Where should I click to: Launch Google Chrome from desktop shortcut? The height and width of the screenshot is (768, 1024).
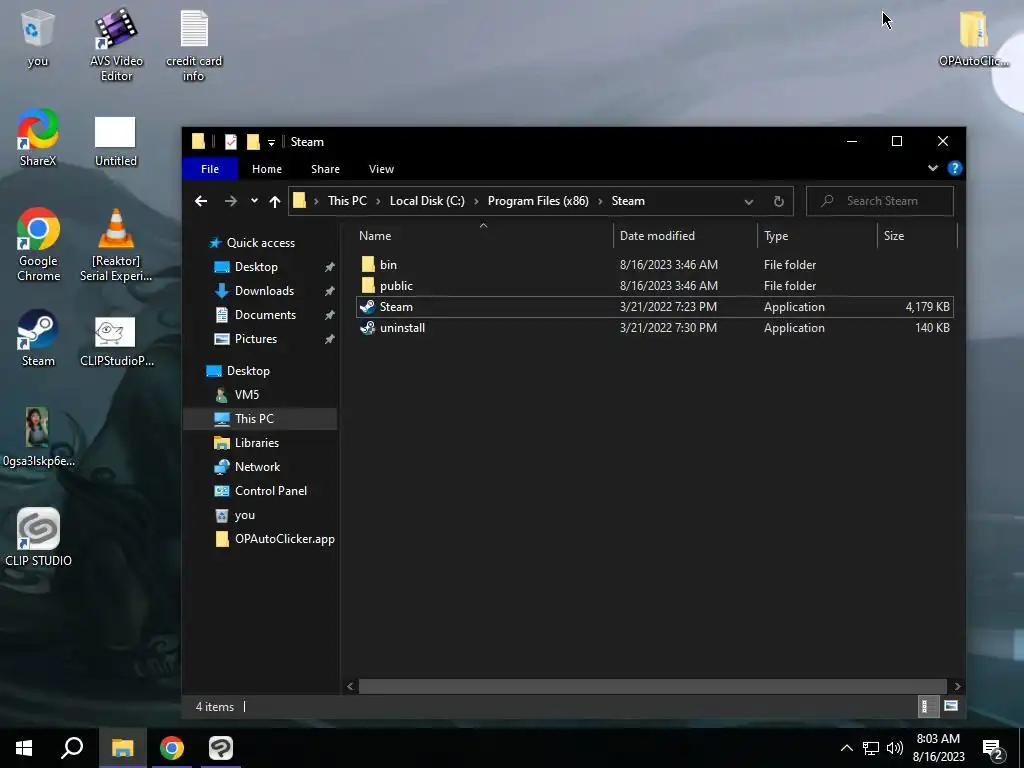coord(39,244)
